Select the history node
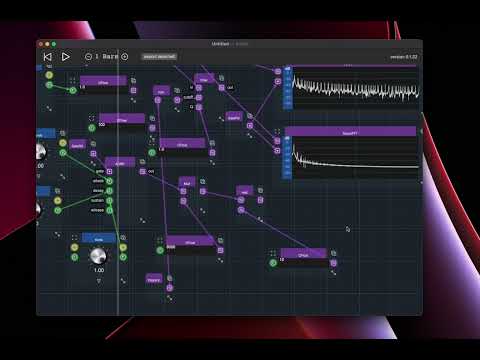The height and width of the screenshot is (360, 480). pyautogui.click(x=154, y=279)
